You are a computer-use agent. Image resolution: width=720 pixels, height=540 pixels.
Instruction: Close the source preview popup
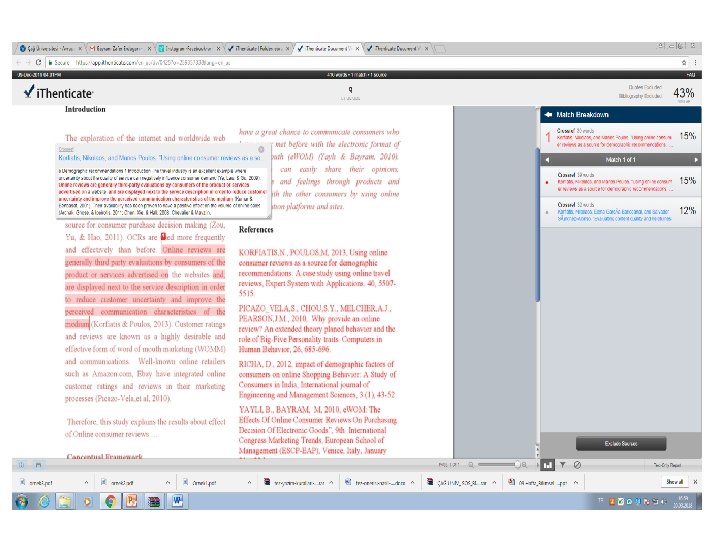(261, 149)
